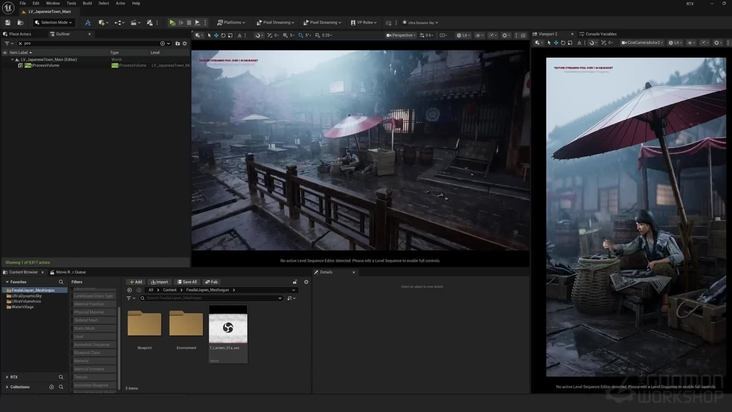
Task: Open the Tools menu
Action: coord(71,3)
